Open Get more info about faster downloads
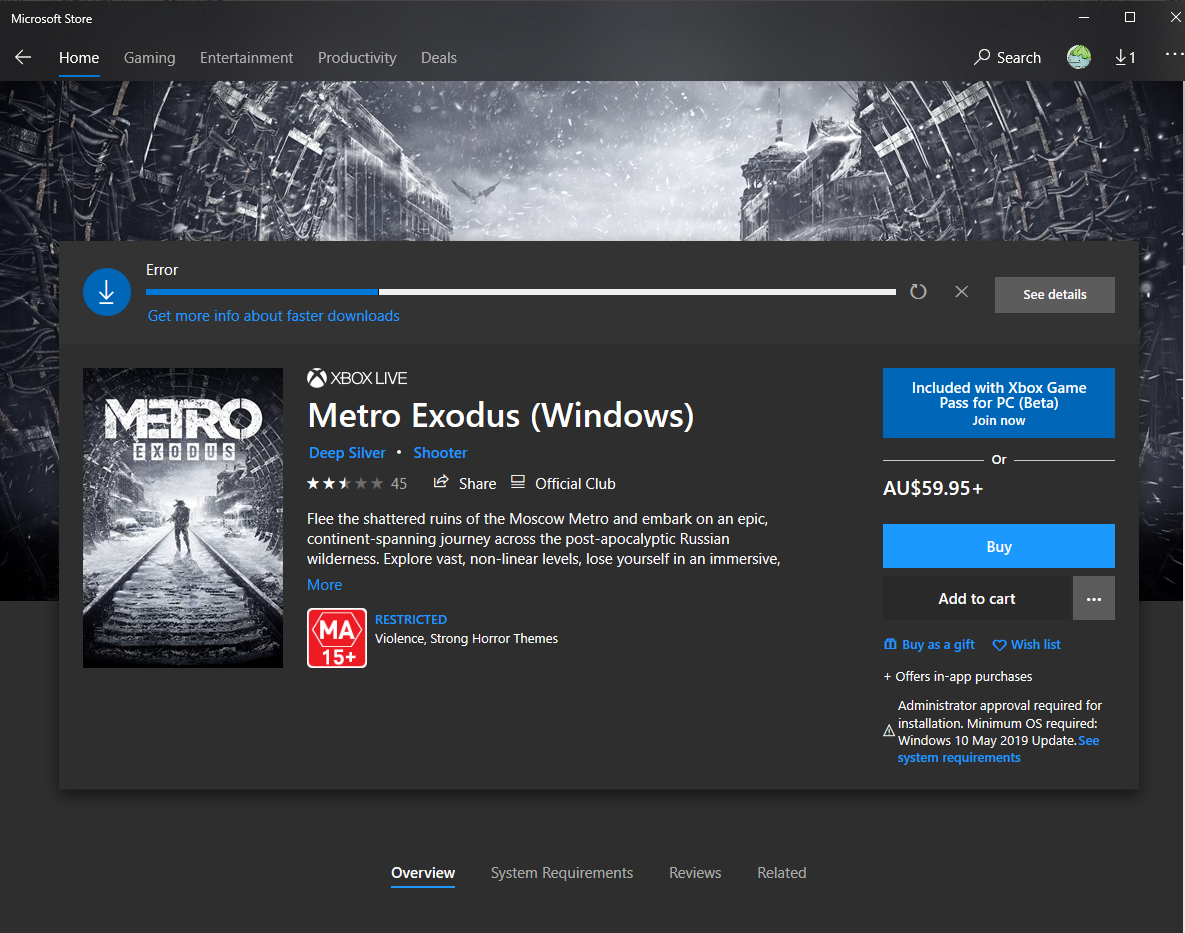This screenshot has width=1185, height=933. click(274, 316)
